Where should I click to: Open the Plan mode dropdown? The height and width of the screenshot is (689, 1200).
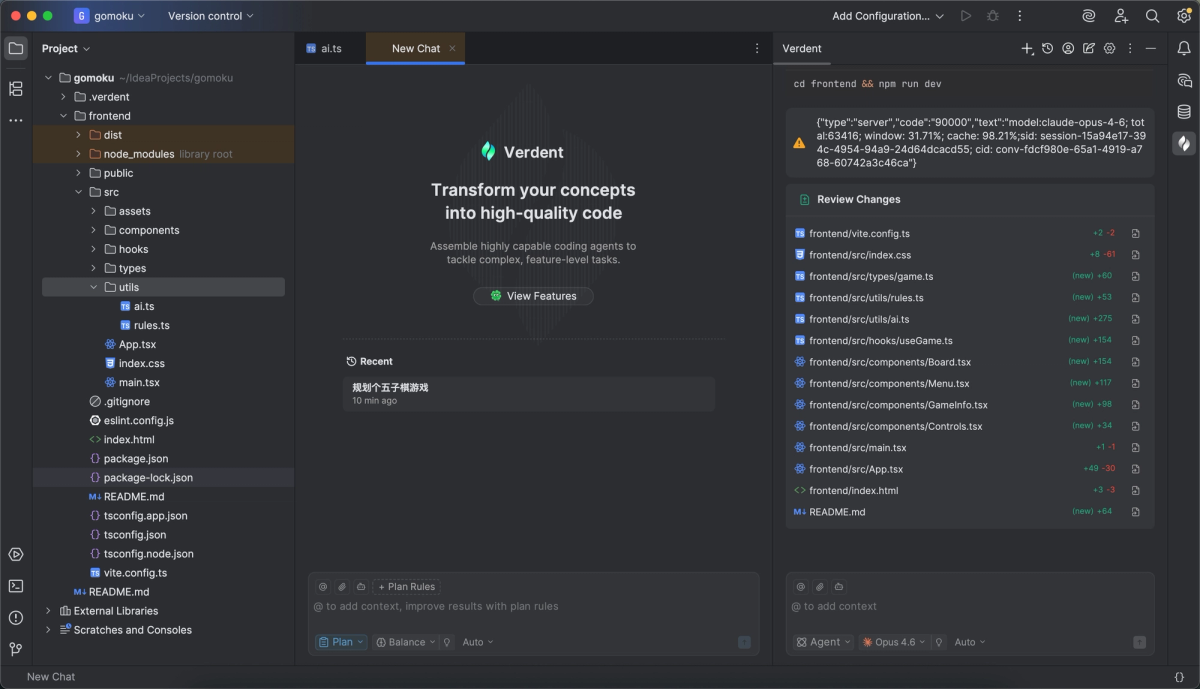(x=341, y=642)
